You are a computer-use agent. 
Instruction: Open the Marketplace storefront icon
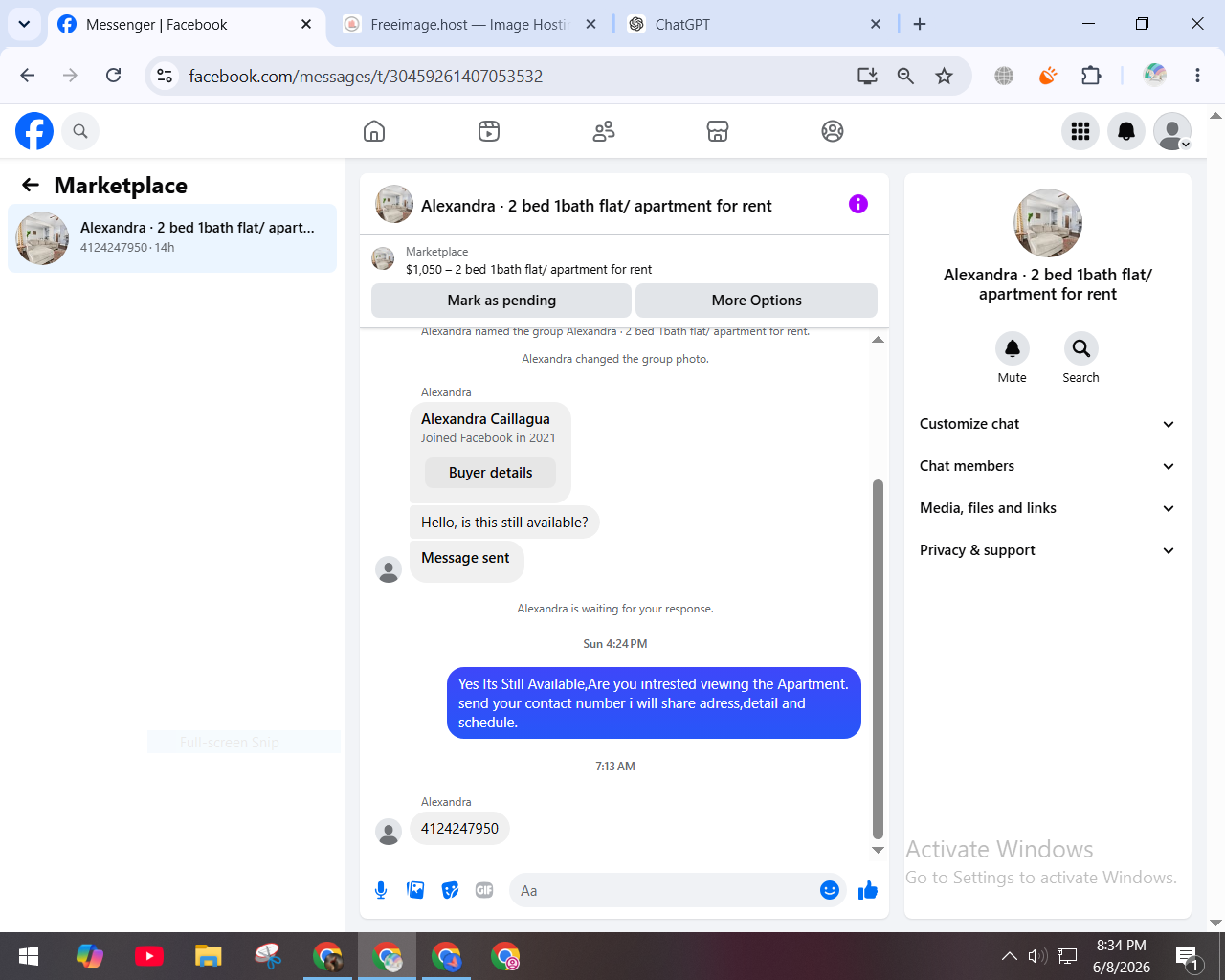(x=718, y=131)
